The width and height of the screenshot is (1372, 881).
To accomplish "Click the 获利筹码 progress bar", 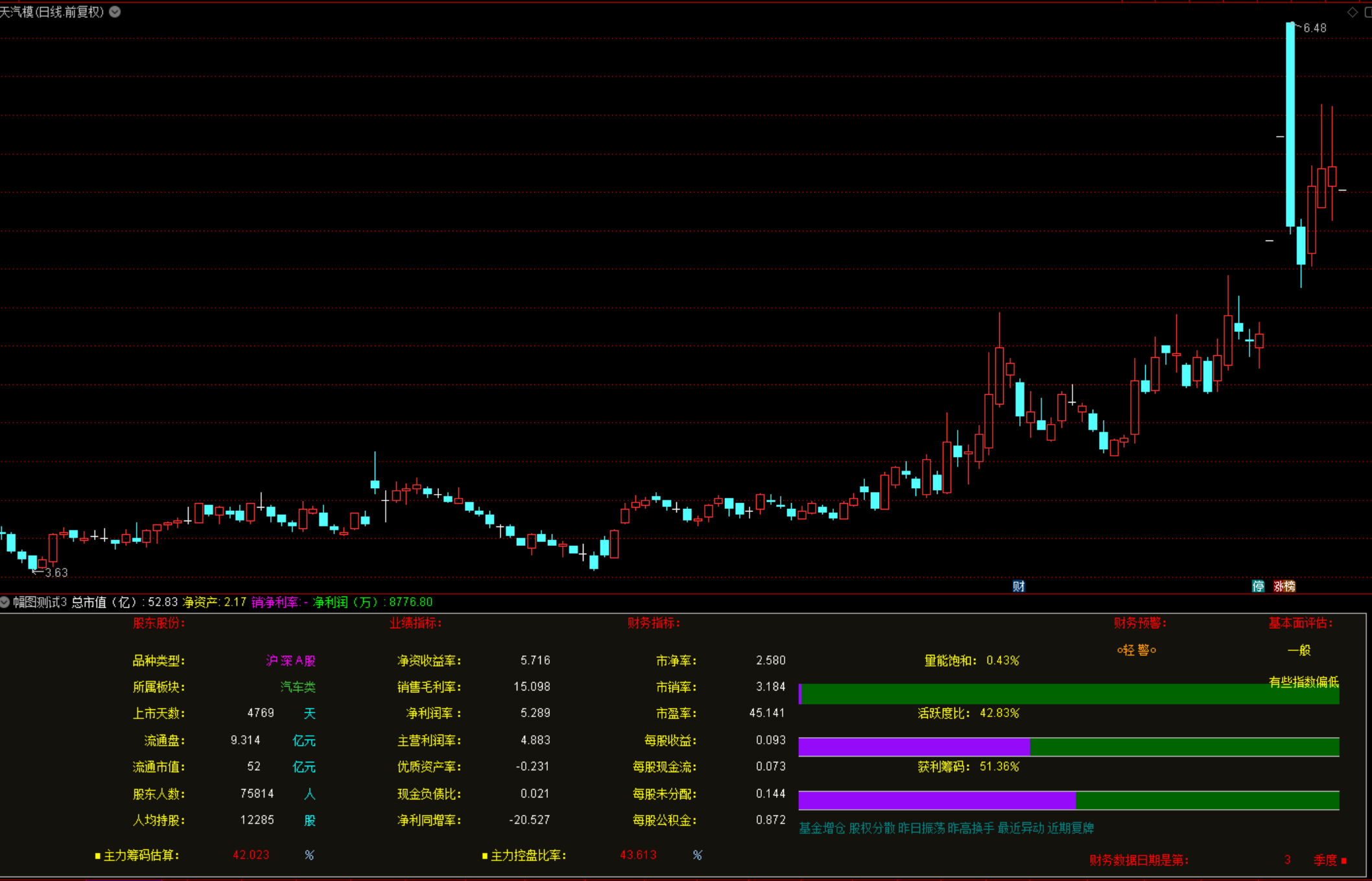I will coord(1069,800).
